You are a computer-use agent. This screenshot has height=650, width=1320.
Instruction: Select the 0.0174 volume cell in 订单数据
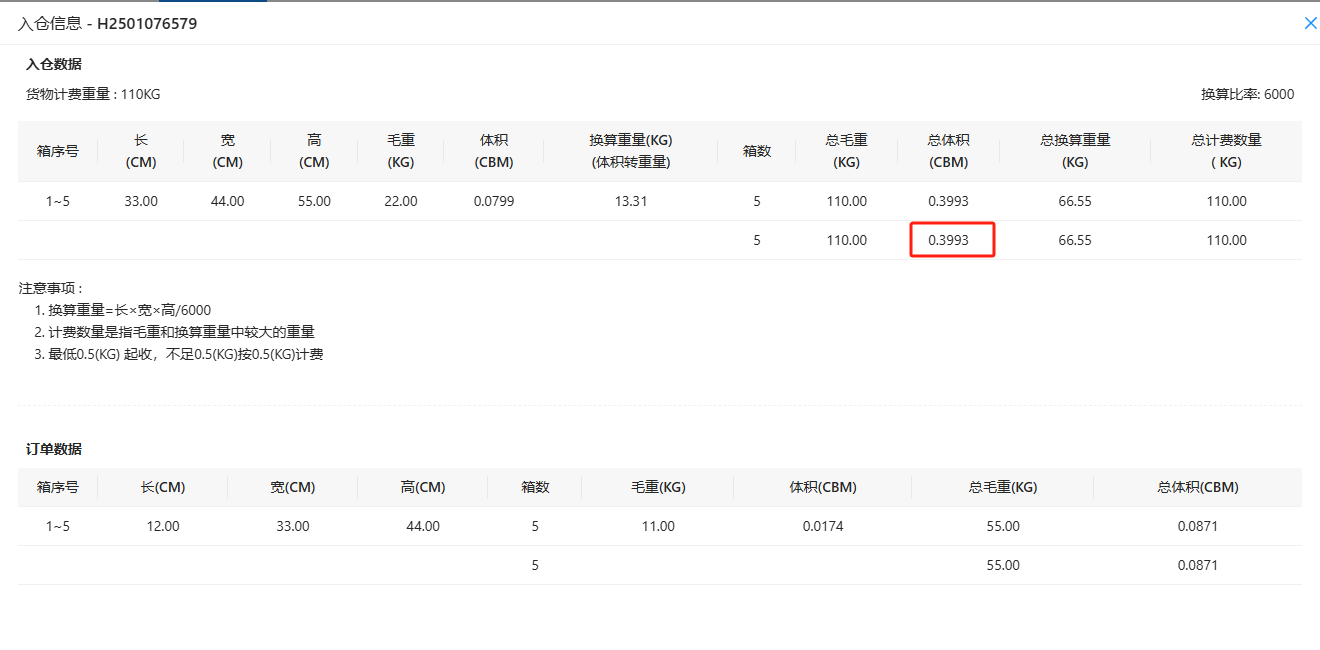(822, 526)
